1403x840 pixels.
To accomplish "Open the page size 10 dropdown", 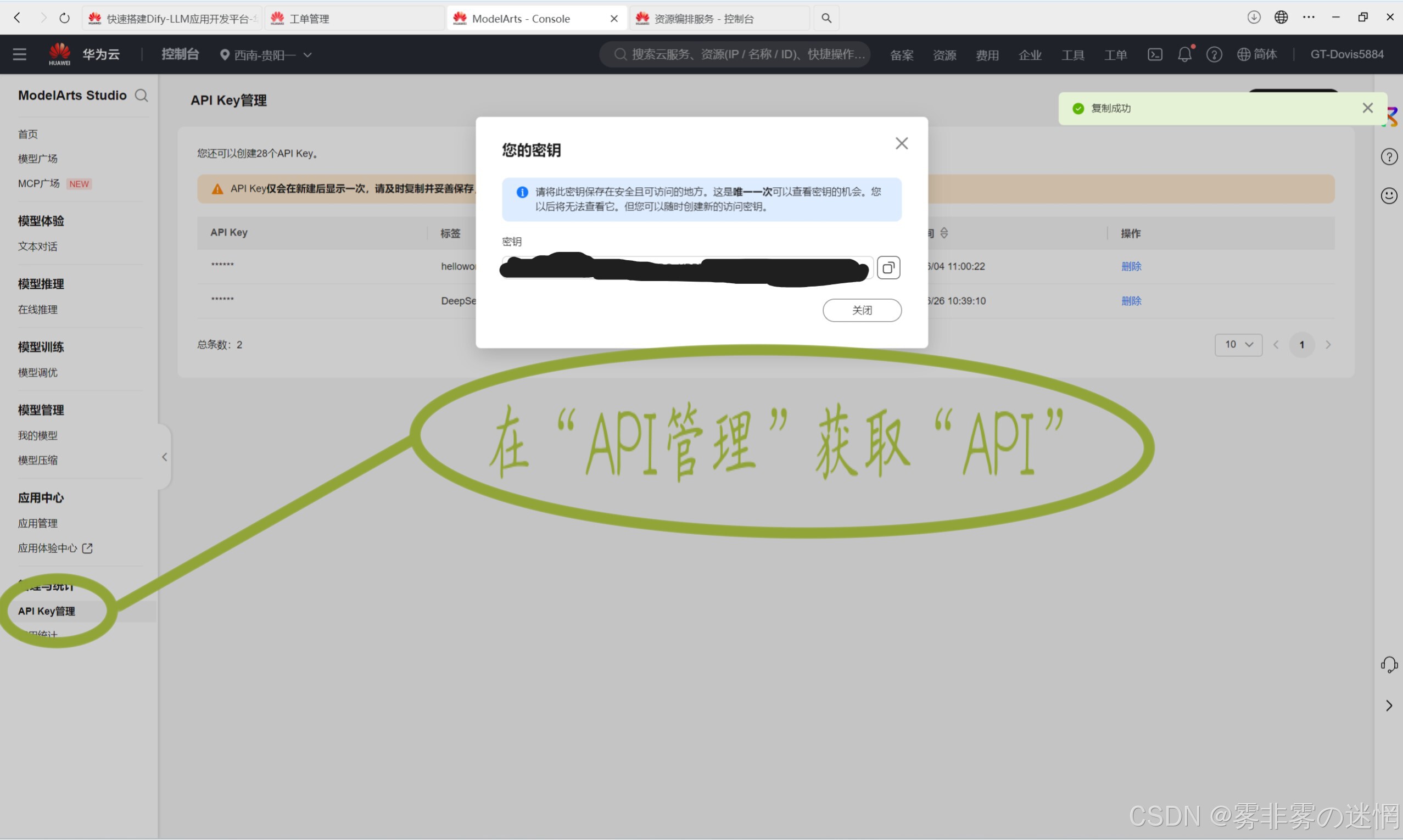I will coord(1238,345).
